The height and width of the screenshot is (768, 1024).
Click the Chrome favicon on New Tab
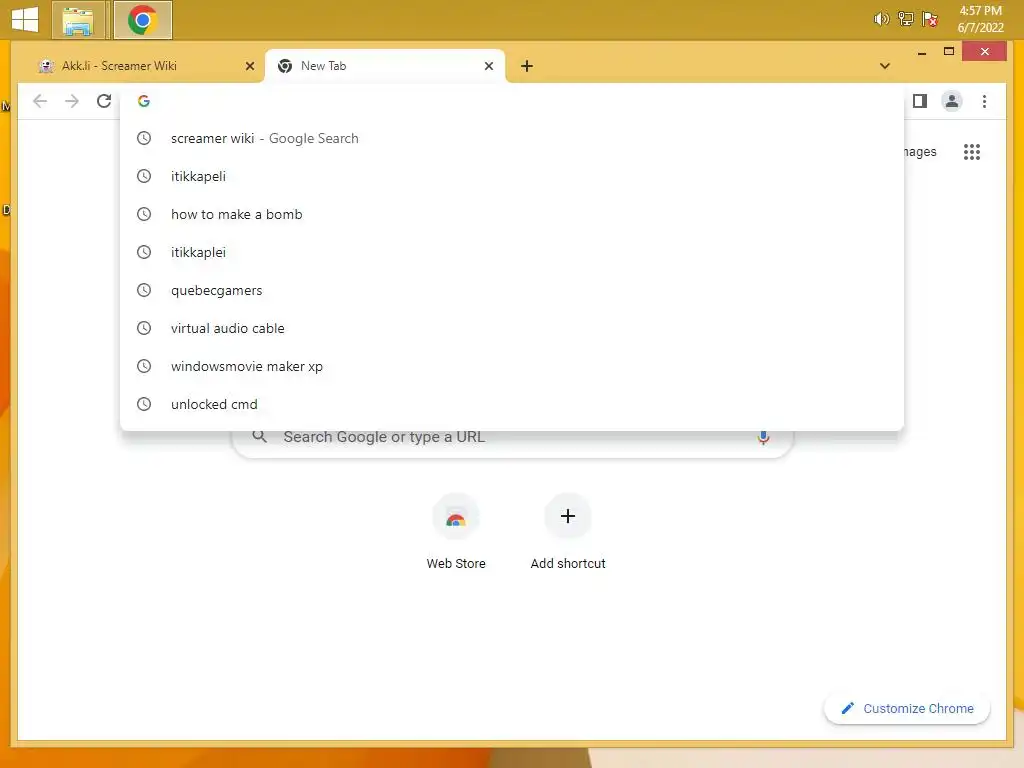[x=285, y=66]
